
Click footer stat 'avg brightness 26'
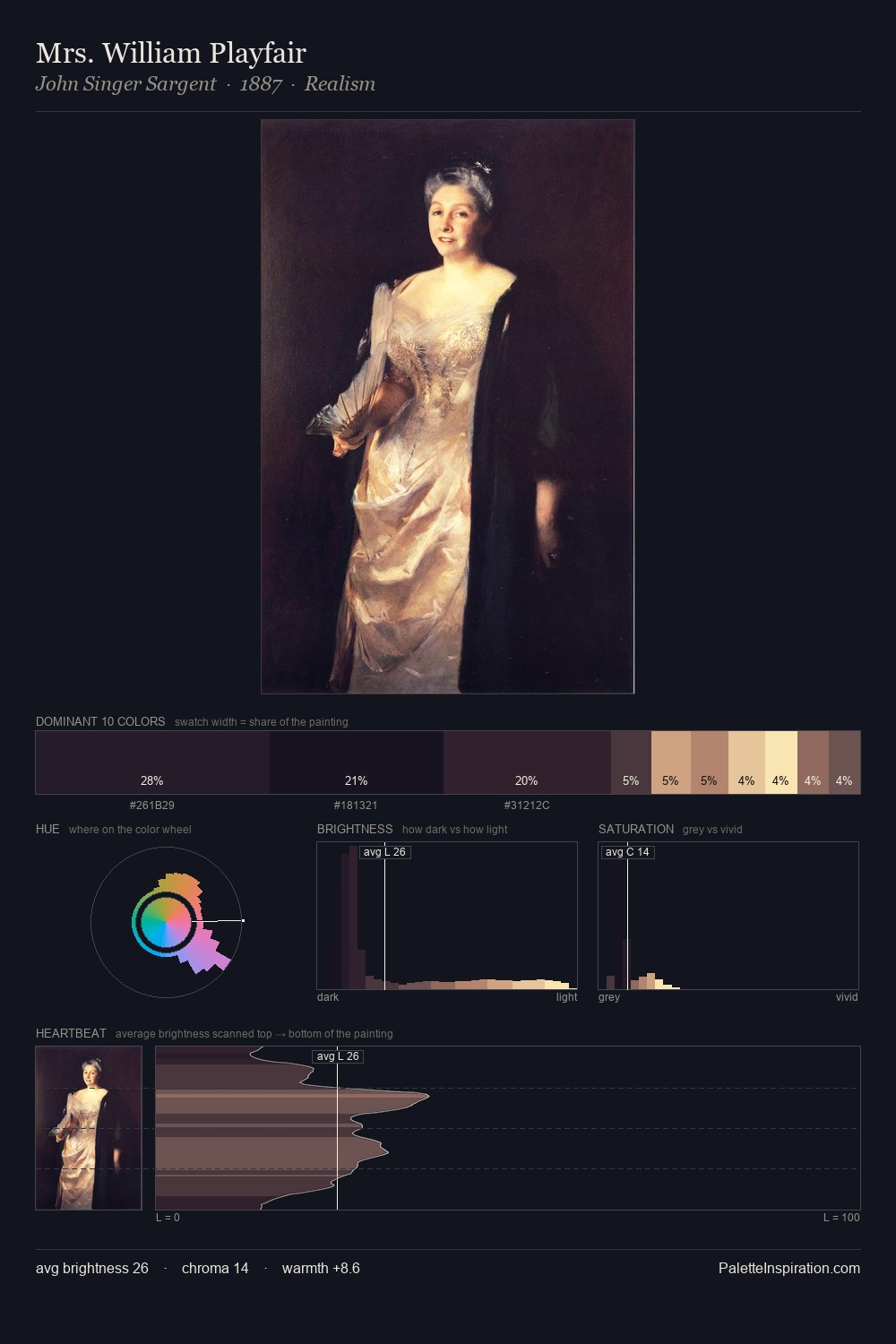point(92,1269)
